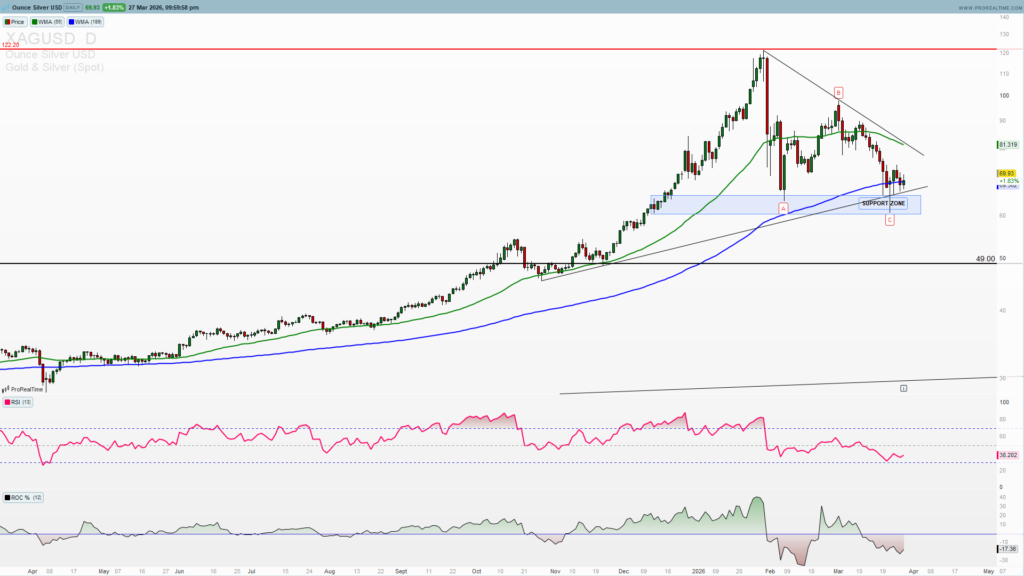This screenshot has width=1024, height=576.
Task: Click the 38.202 RSI value tag
Action: (1008, 454)
